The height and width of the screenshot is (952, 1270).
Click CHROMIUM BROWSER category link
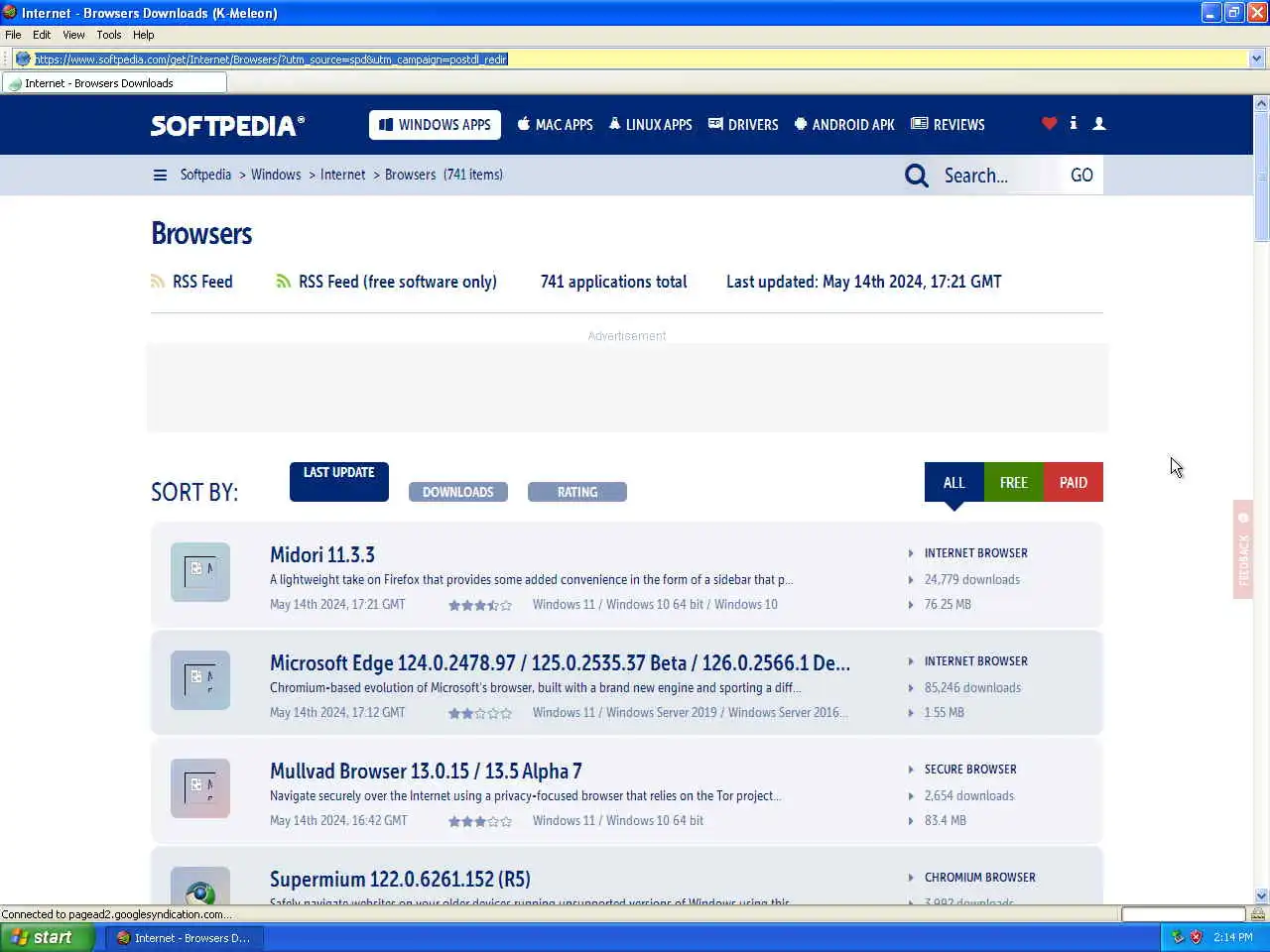point(980,878)
